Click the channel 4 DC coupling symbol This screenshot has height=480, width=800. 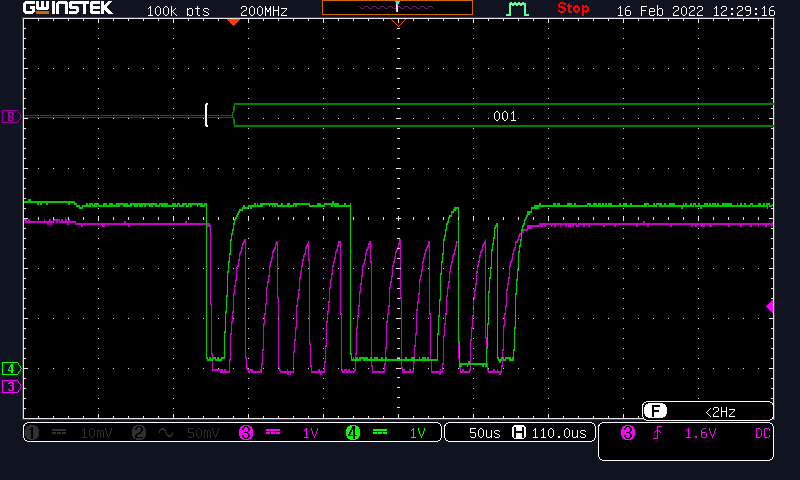[x=380, y=433]
